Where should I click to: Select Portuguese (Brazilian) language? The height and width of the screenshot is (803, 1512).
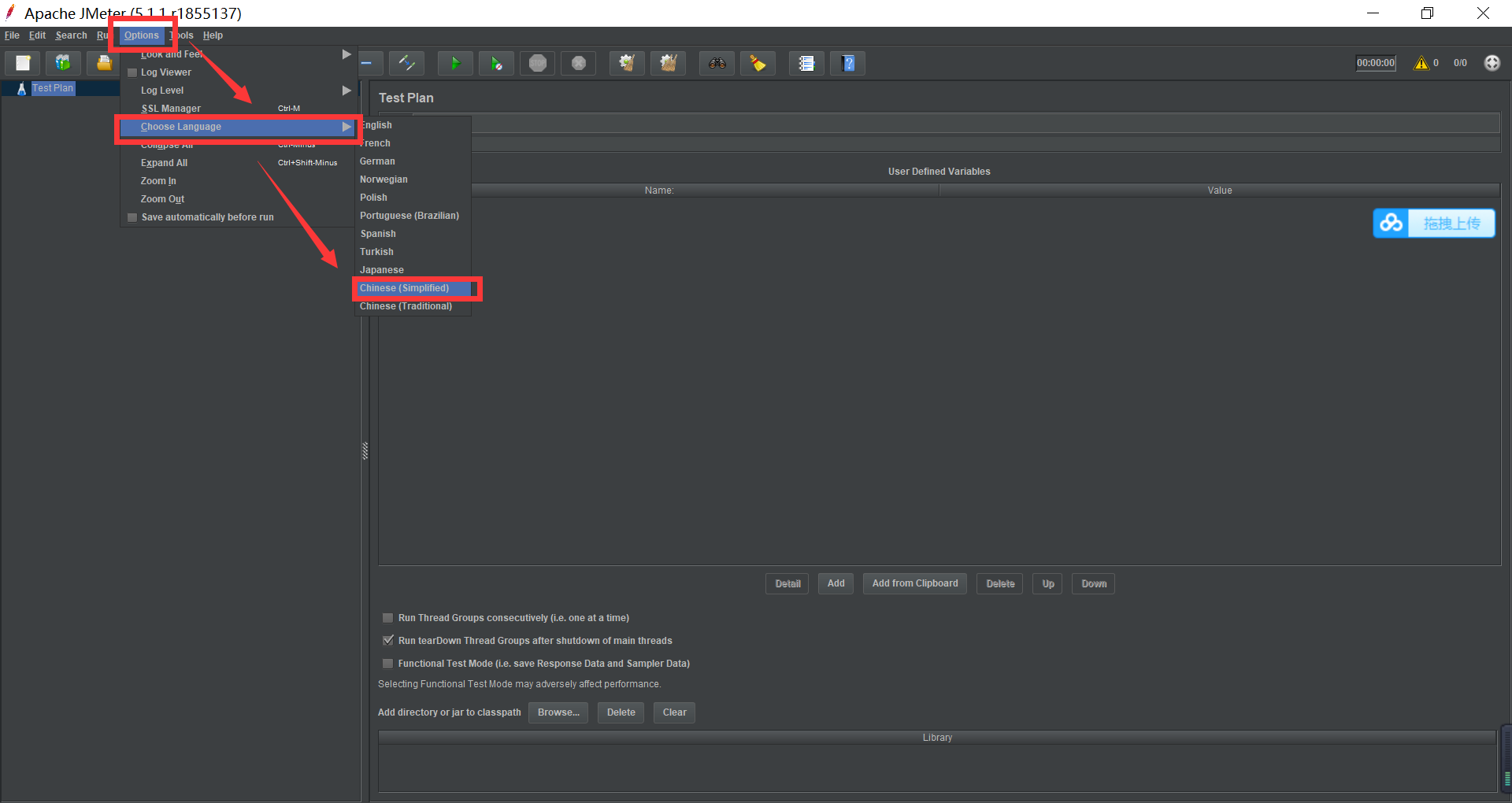pyautogui.click(x=413, y=216)
